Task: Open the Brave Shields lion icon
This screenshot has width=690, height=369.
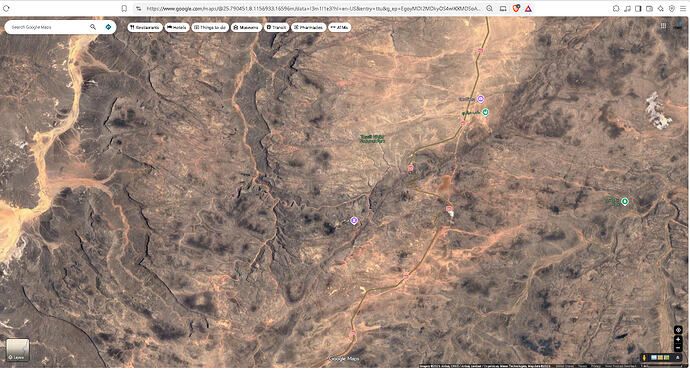Action: [x=516, y=8]
